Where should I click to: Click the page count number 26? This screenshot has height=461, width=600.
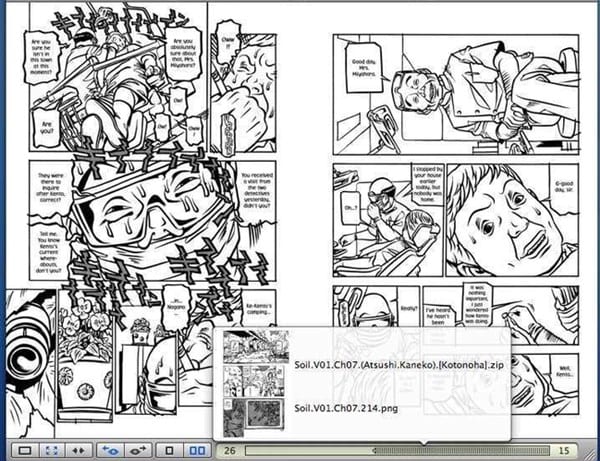pyautogui.click(x=230, y=451)
